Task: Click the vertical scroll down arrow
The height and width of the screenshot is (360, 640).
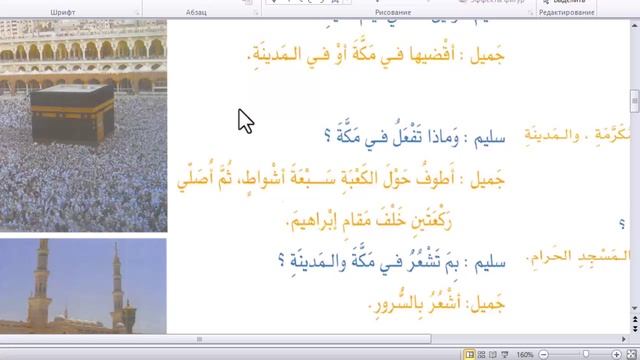Action: click(635, 309)
